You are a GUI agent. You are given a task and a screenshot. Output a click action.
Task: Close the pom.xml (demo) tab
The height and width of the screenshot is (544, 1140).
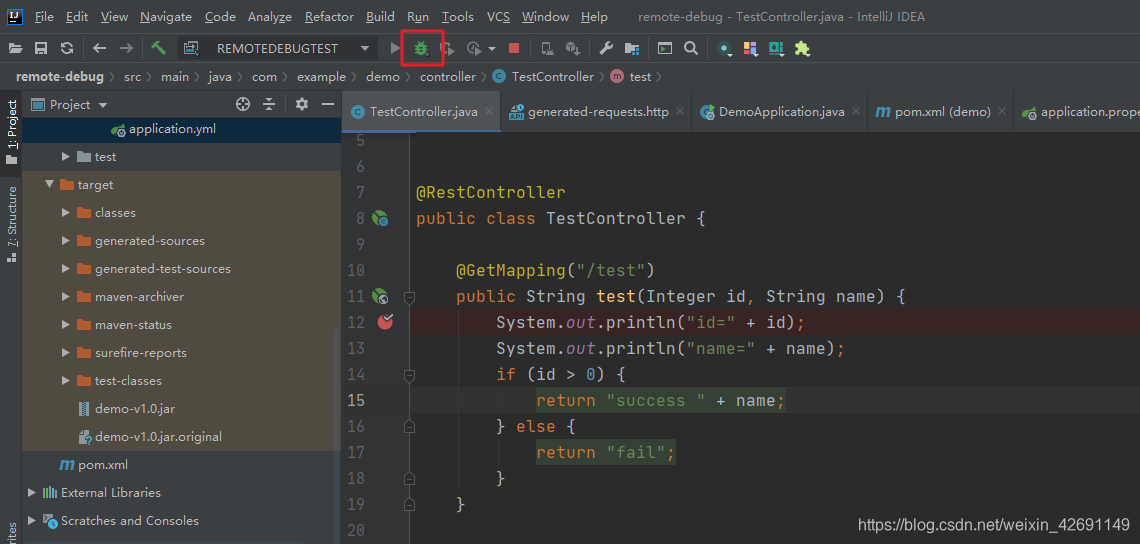(x=1002, y=112)
